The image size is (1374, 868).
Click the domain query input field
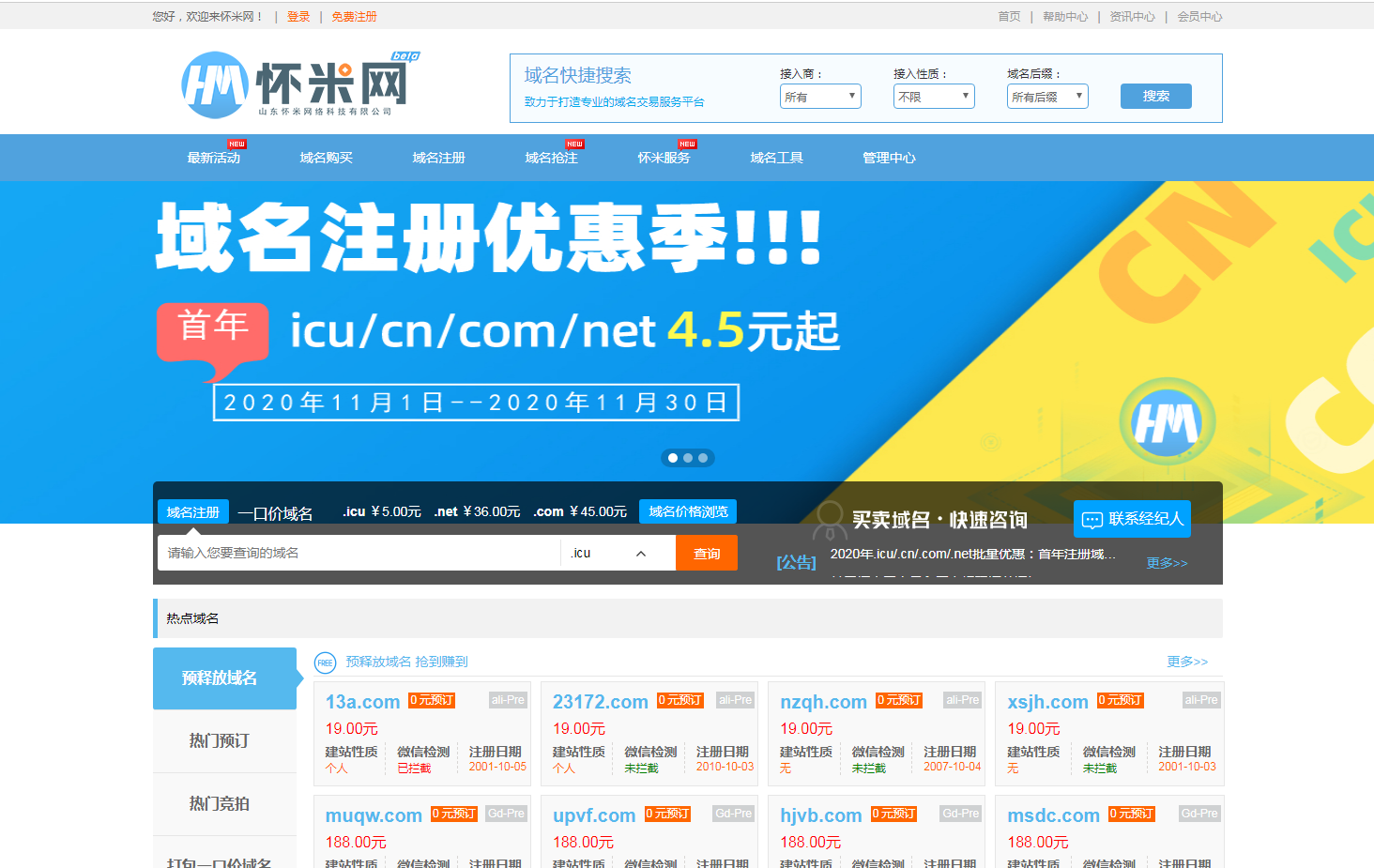click(359, 554)
